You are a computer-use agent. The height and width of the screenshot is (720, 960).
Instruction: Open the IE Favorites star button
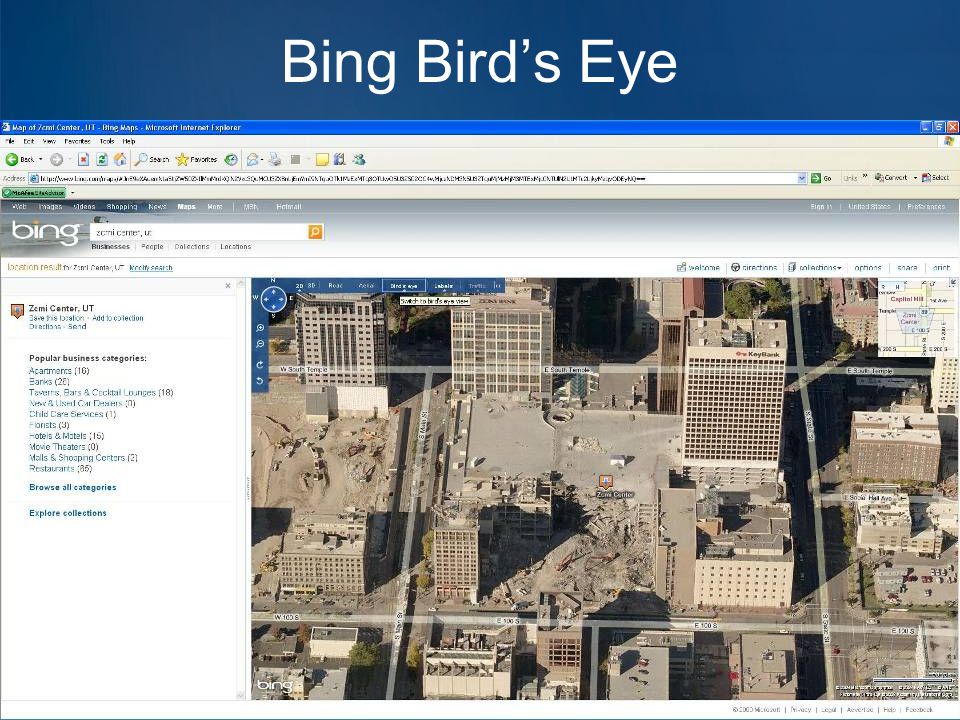pos(197,160)
